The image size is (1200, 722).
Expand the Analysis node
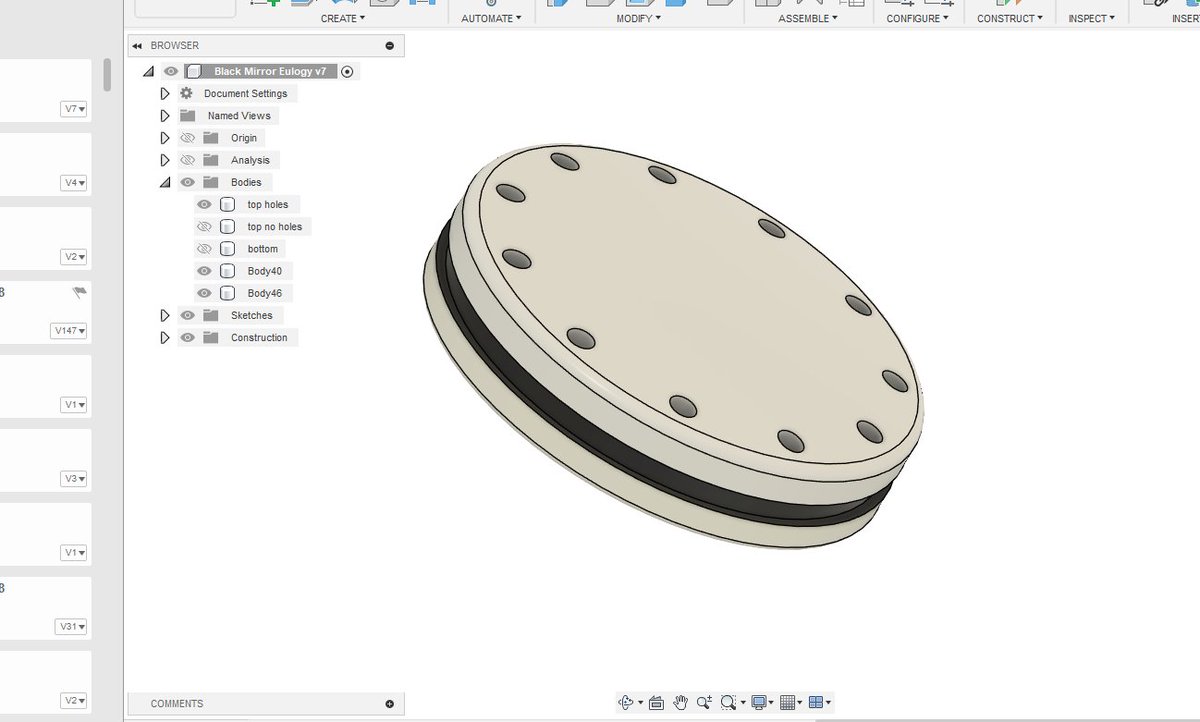(165, 160)
